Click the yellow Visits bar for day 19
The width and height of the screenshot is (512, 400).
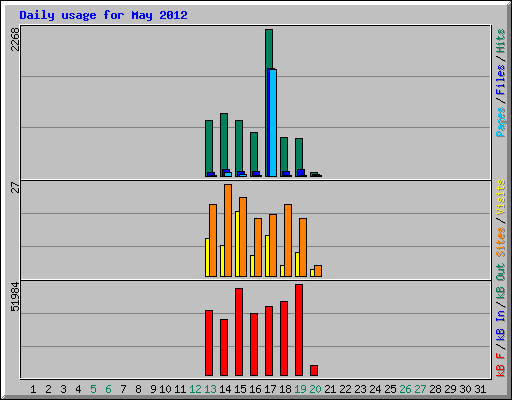pos(297,264)
